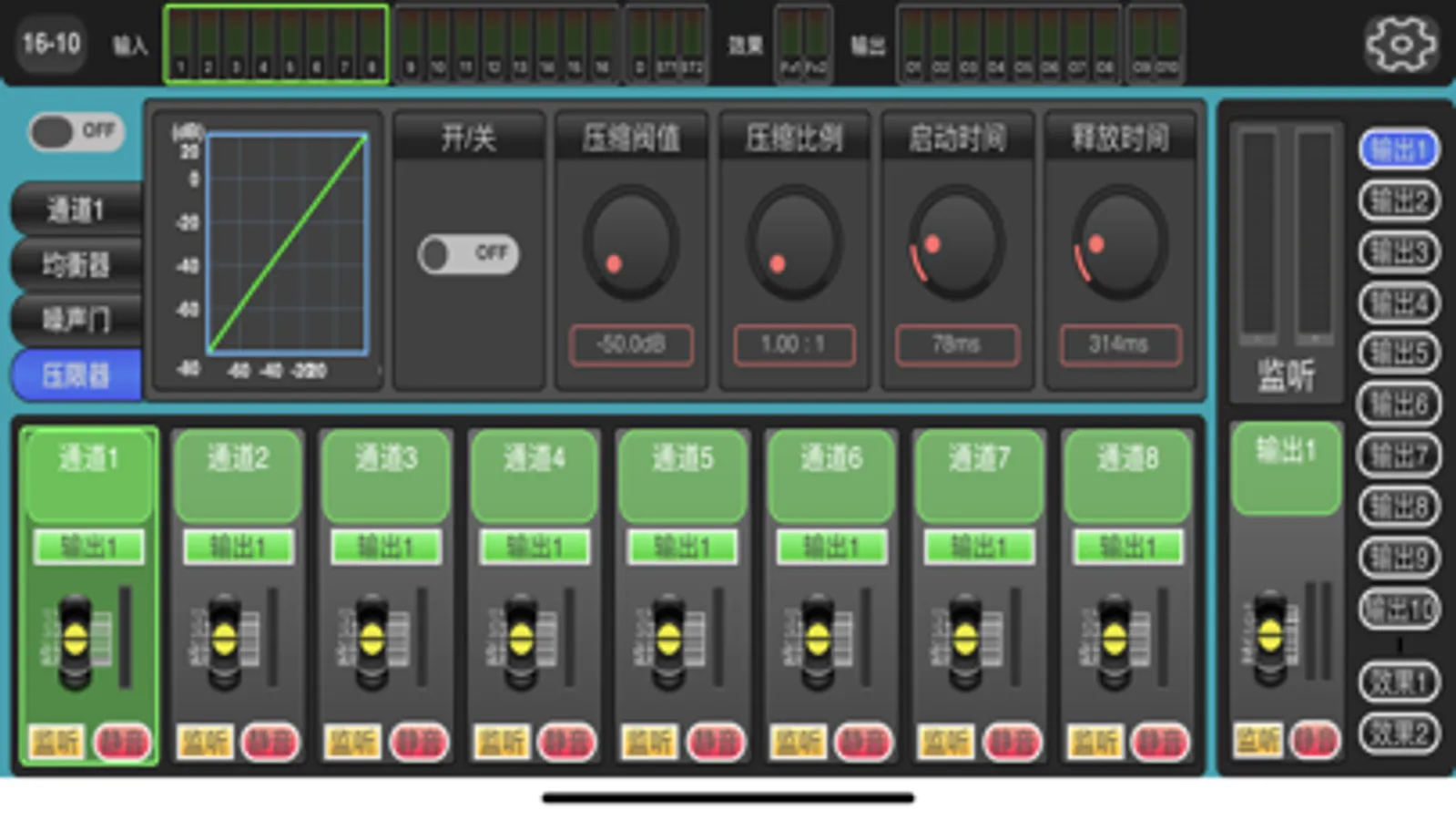Select the 输出2 output bus button
This screenshot has height=820, width=1456.
1400,200
